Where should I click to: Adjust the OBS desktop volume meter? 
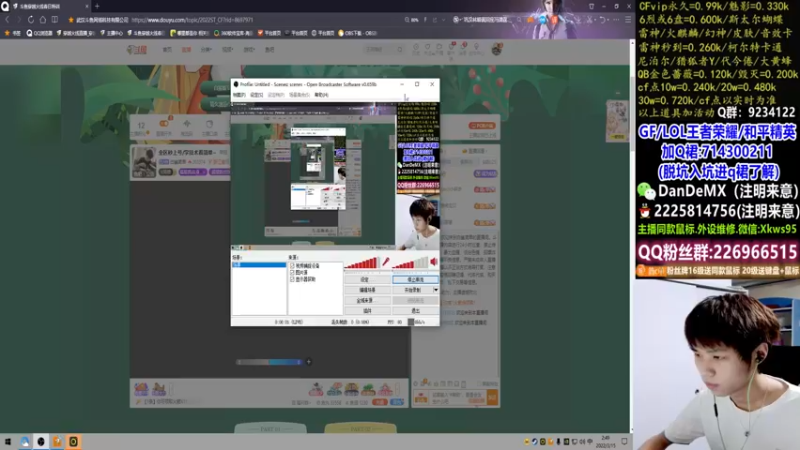pyautogui.click(x=410, y=263)
